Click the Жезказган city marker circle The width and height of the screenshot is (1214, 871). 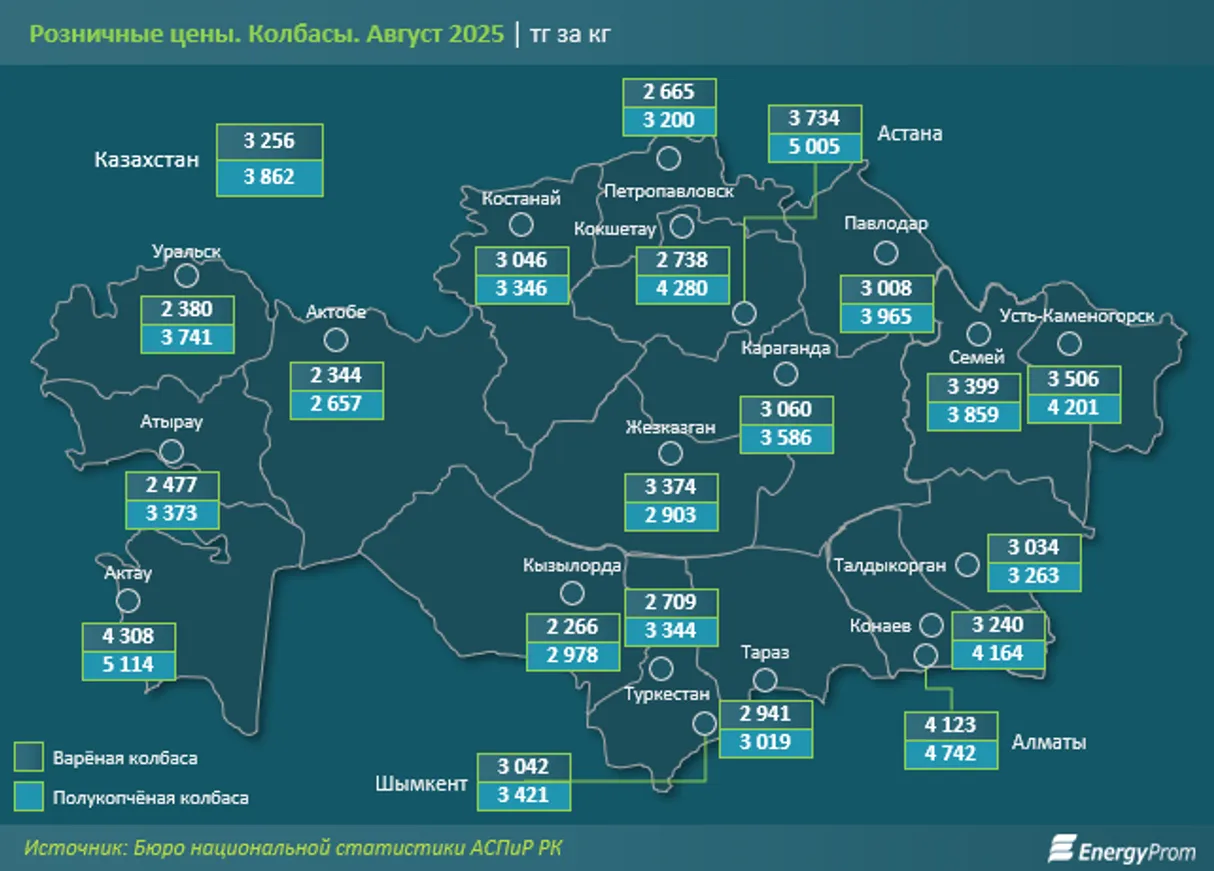click(670, 454)
